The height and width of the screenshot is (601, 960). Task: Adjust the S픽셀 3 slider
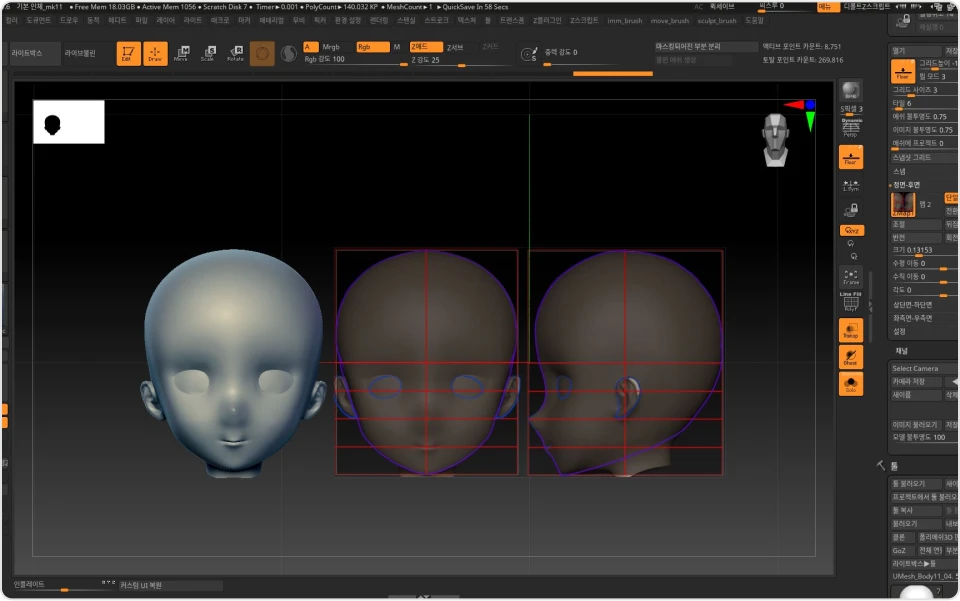[851, 110]
